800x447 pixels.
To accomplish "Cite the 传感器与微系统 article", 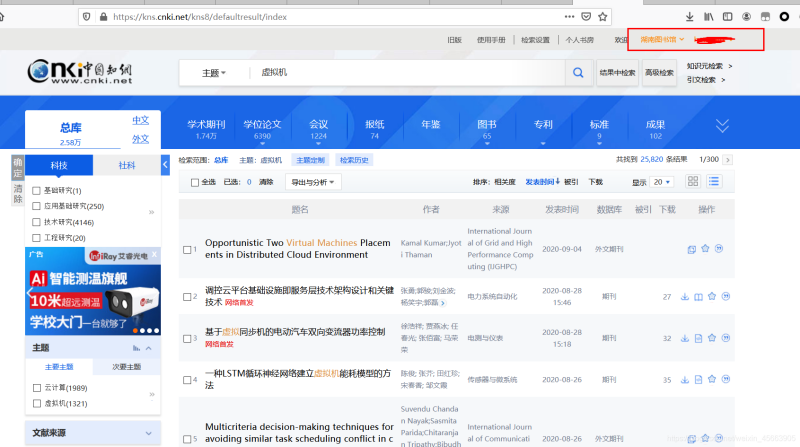I will point(726,379).
